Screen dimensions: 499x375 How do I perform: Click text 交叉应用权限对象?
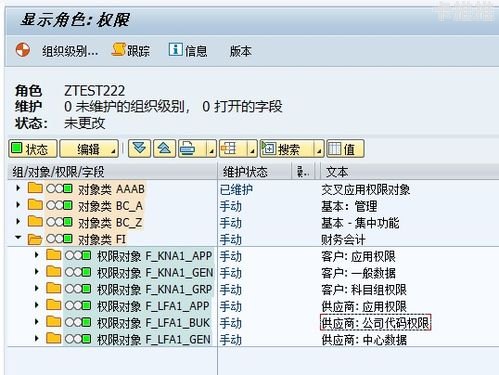coord(366,189)
